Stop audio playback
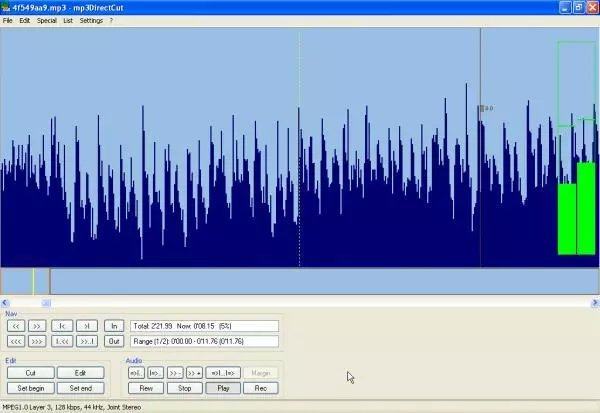The height and width of the screenshot is (413, 600). (184, 388)
